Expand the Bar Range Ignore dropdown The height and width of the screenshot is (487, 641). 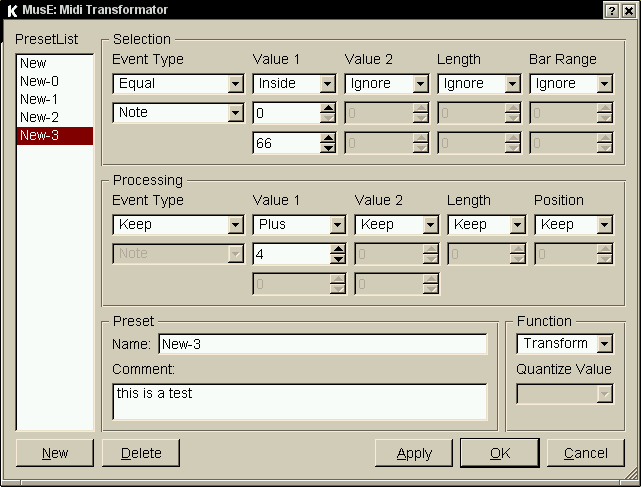point(604,84)
